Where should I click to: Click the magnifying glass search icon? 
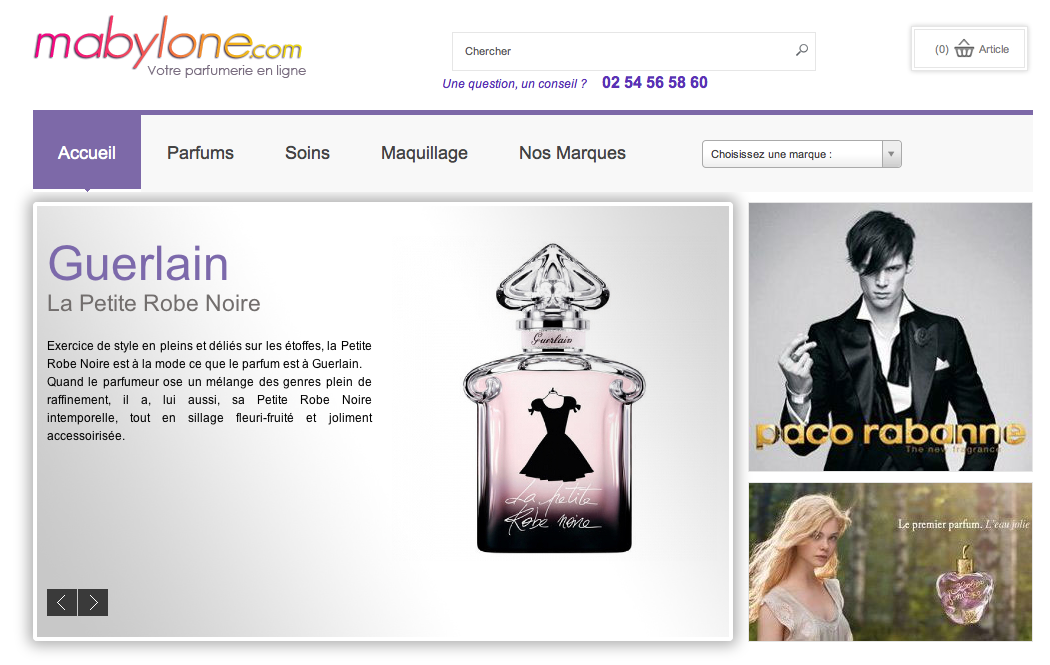pyautogui.click(x=801, y=50)
